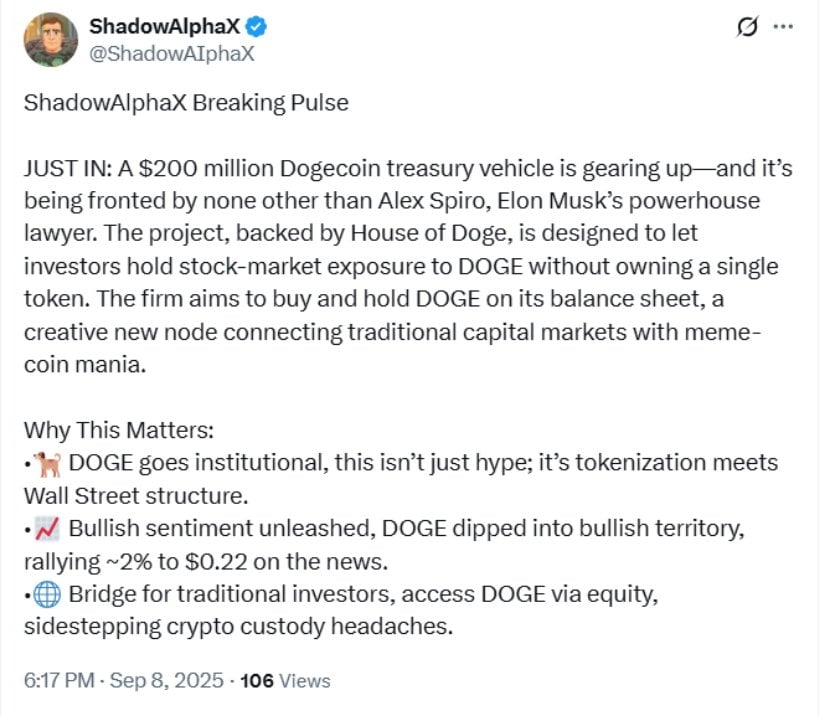The width and height of the screenshot is (825, 716).
Task: Open the three-dots more menu
Action: pyautogui.click(x=783, y=26)
